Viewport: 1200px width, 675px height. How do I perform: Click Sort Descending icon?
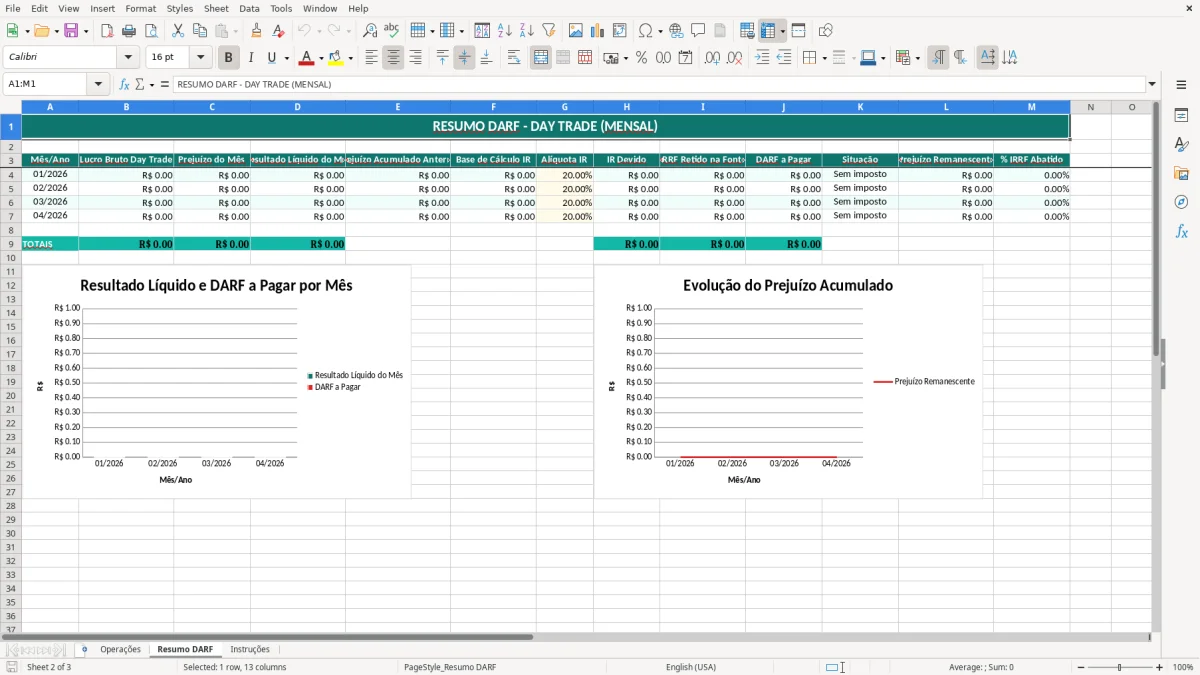pos(527,31)
